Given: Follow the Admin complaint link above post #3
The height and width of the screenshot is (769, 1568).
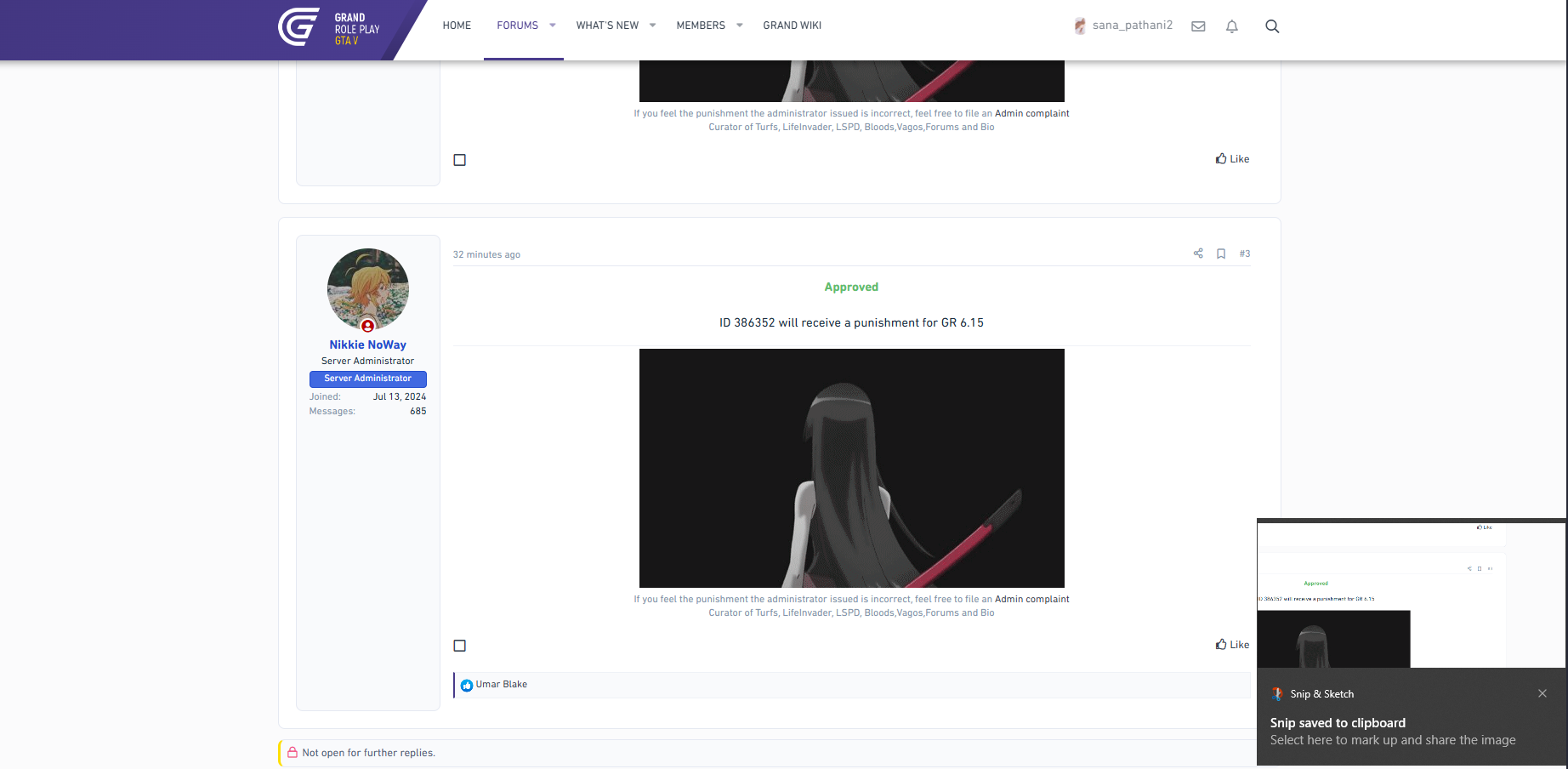Looking at the screenshot, I should pos(1032,113).
